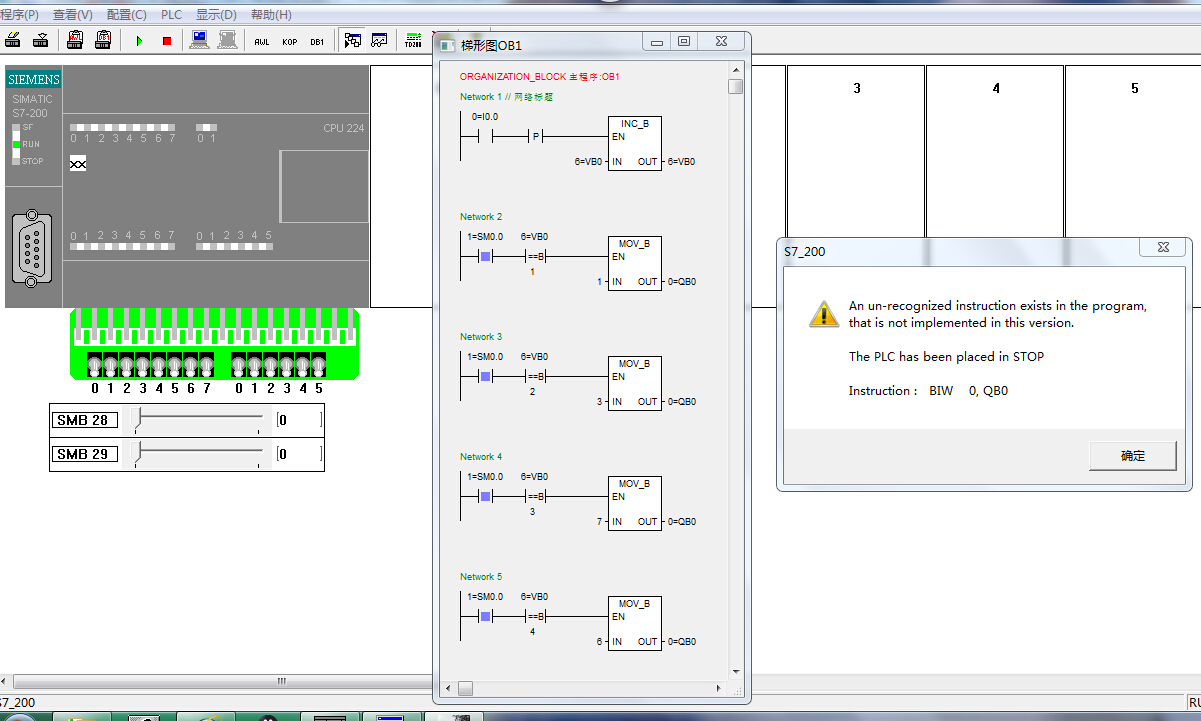The height and width of the screenshot is (721, 1201).
Task: Click the ladder window scroll-up arrow
Action: pos(736,69)
